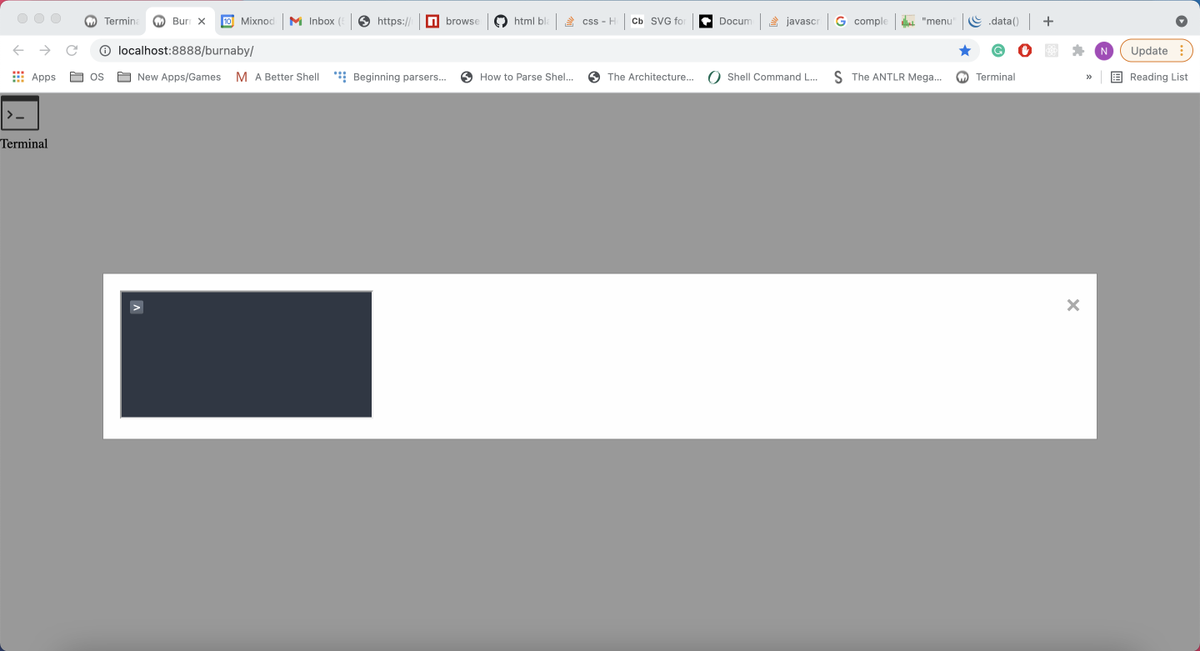This screenshot has width=1200, height=651.
Task: Switch to the 'browse' npm tab
Action: [x=453, y=20]
